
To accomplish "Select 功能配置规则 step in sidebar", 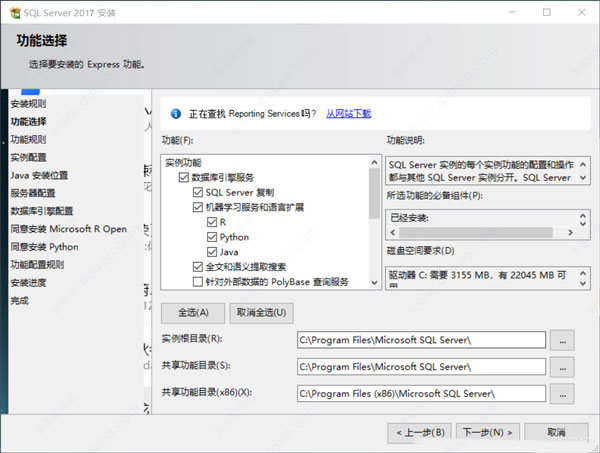I will tap(37, 265).
